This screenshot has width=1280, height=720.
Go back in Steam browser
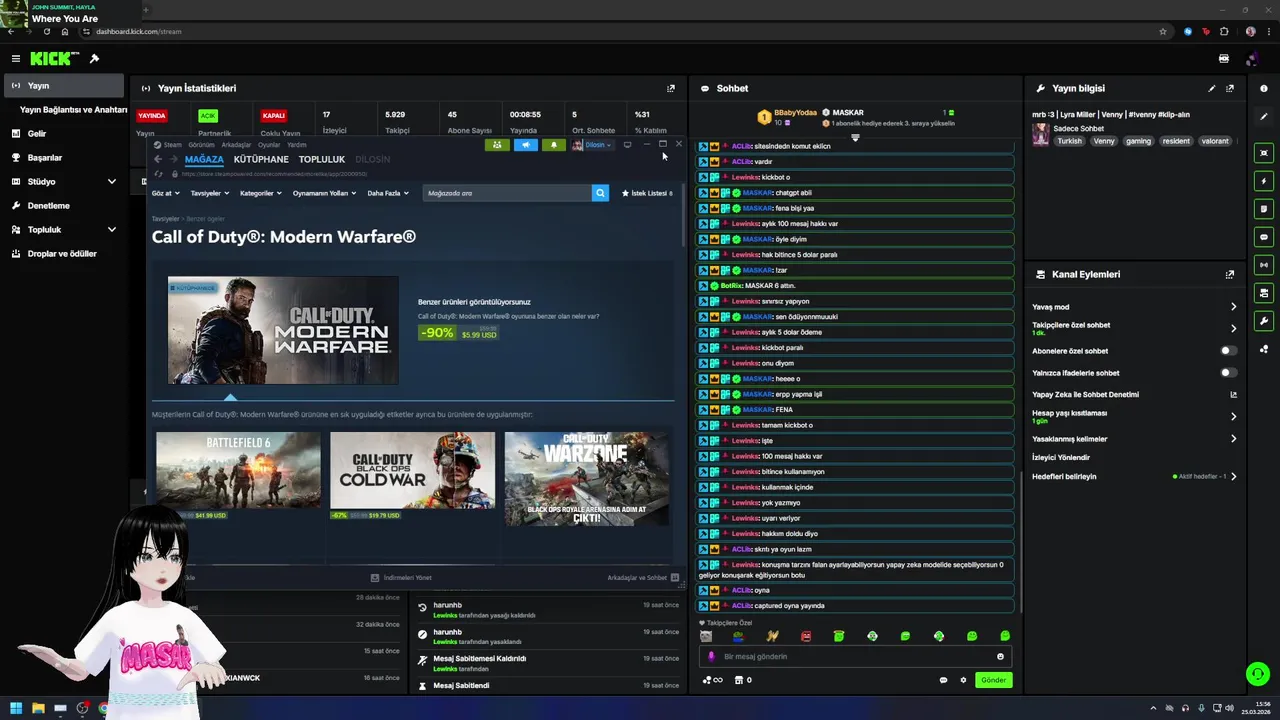coord(157,159)
